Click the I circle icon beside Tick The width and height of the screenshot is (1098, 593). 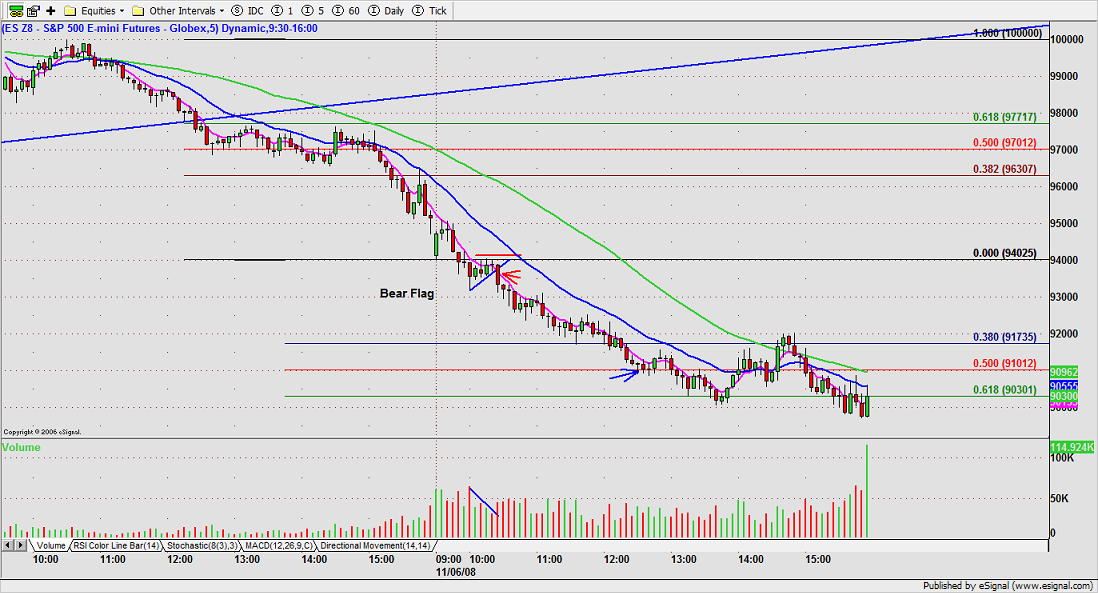pos(419,11)
